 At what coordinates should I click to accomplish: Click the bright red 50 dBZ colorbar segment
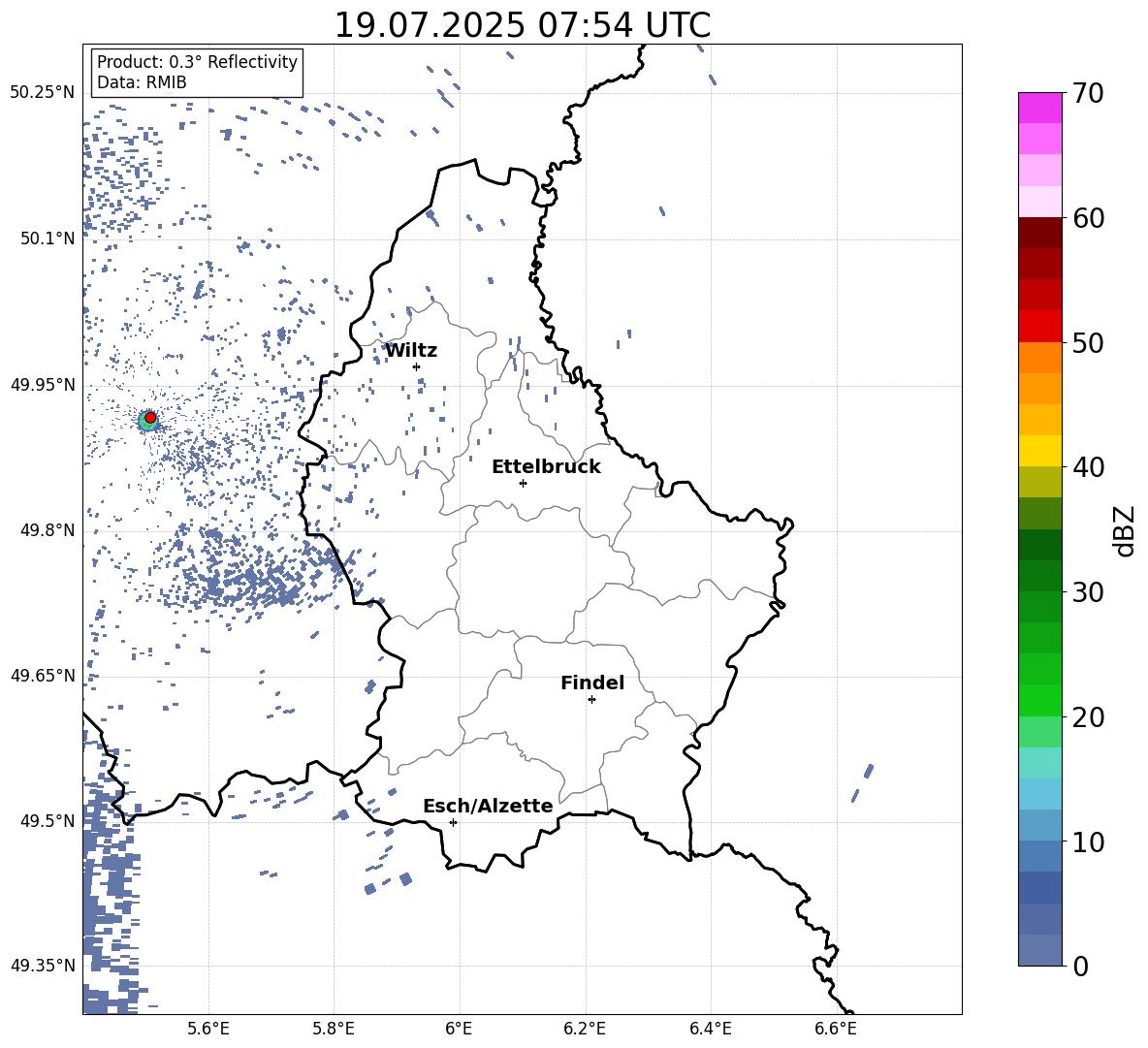pyautogui.click(x=1039, y=327)
